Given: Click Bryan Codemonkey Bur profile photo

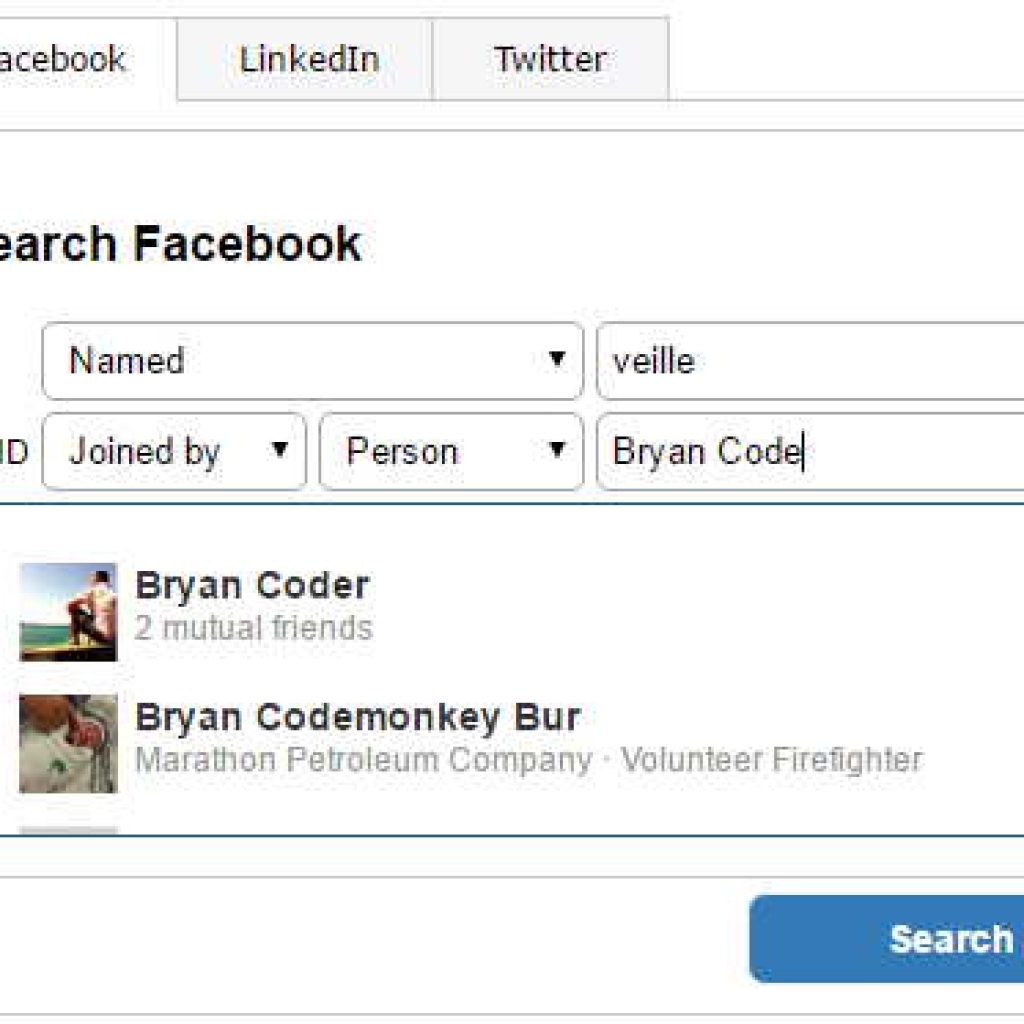Looking at the screenshot, I should pyautogui.click(x=69, y=743).
